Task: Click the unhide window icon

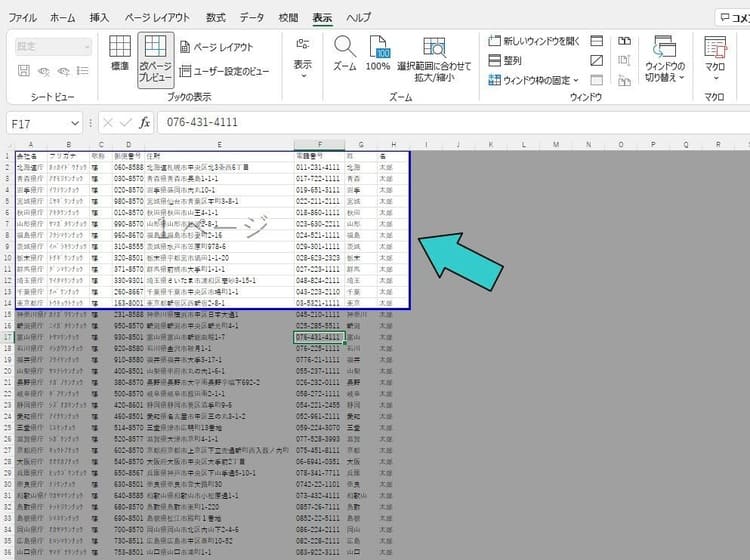Action: pos(596,80)
